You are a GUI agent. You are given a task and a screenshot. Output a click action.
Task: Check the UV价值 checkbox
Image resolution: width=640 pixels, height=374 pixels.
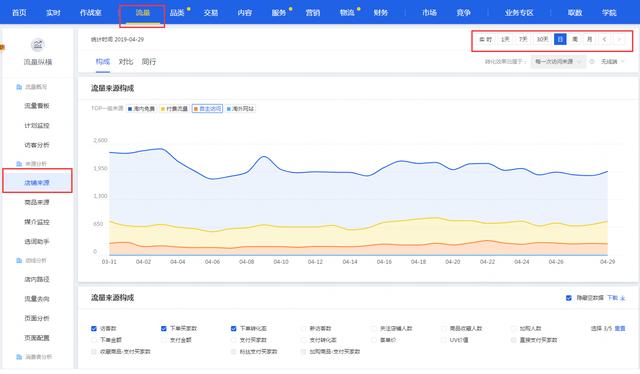(x=443, y=340)
